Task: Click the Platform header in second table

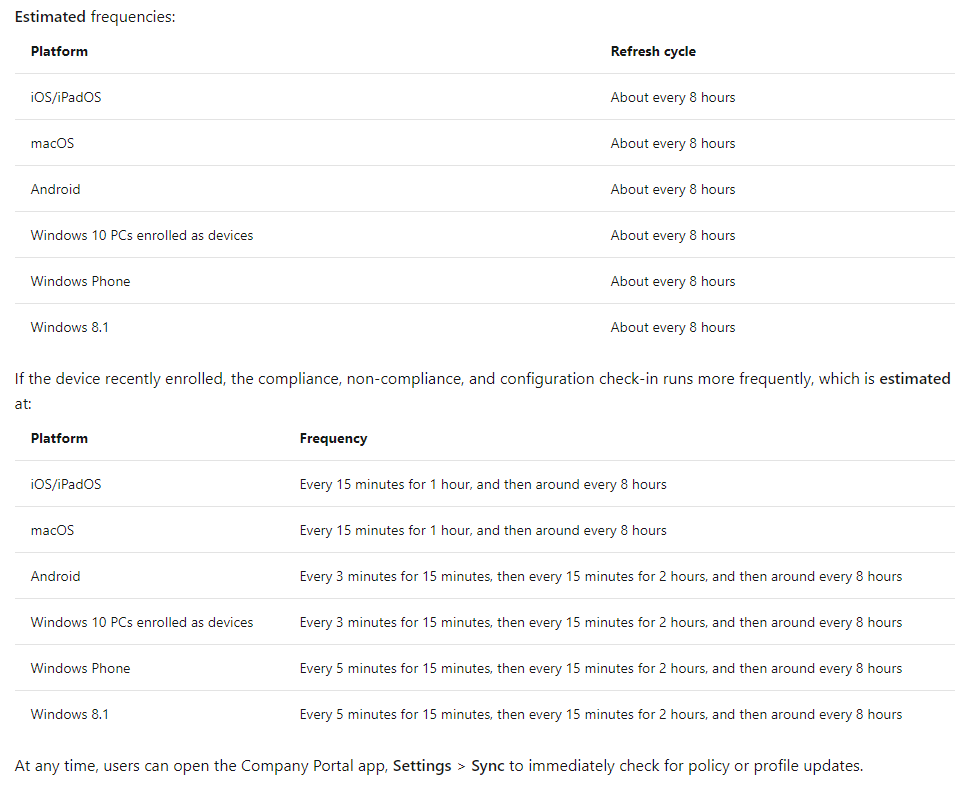Action: [x=59, y=438]
